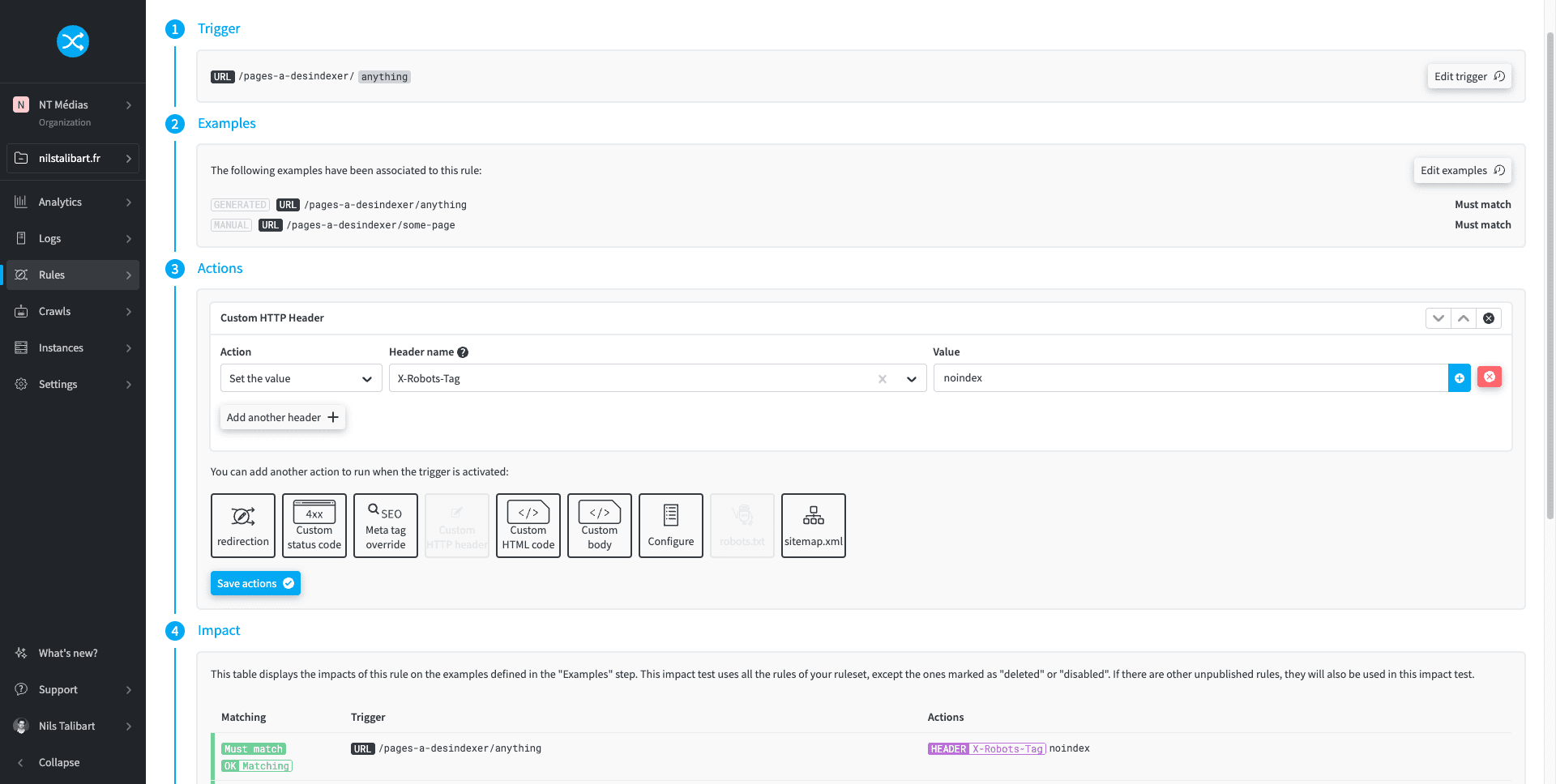Click the noindex value input field
1556x784 pixels.
pyautogui.click(x=1135, y=377)
